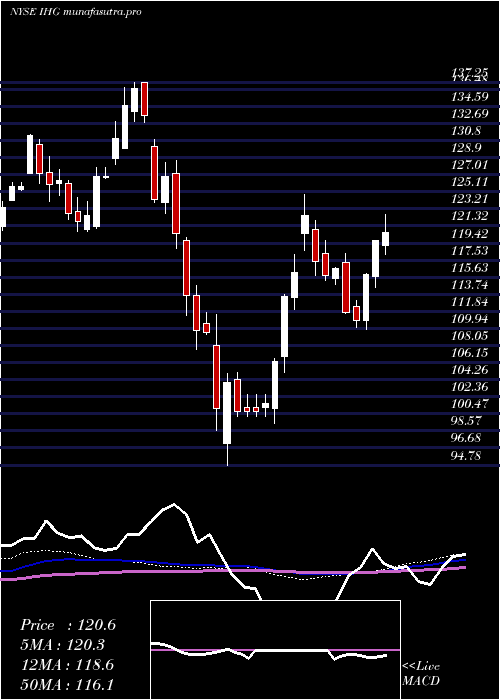The image size is (500, 700).
Task: Click the 109.94 price axis label
Action: [x=470, y=318]
